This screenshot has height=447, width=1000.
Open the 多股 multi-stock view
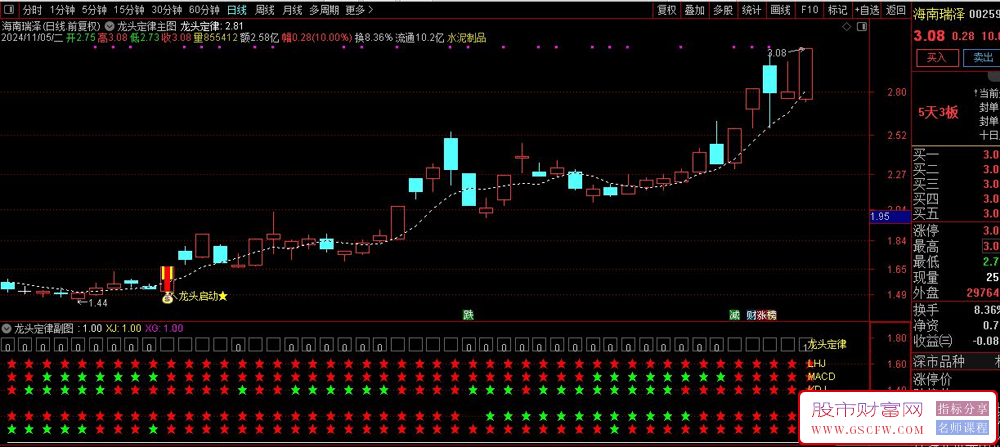(x=723, y=10)
